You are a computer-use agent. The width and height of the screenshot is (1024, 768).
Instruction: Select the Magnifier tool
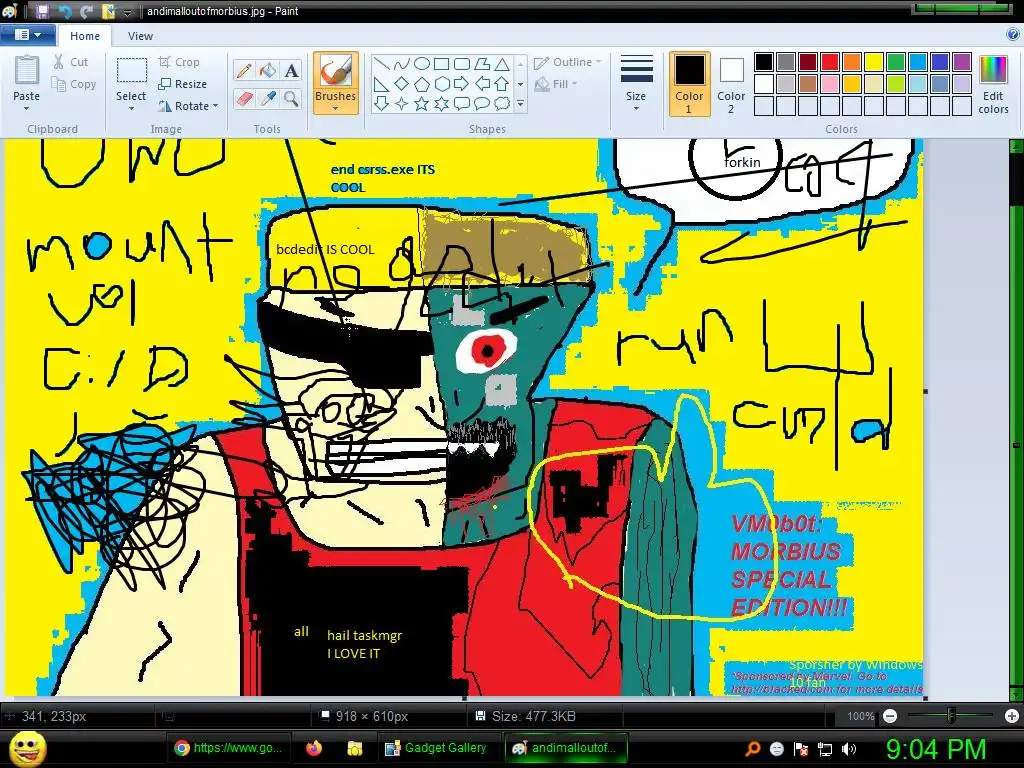[291, 99]
